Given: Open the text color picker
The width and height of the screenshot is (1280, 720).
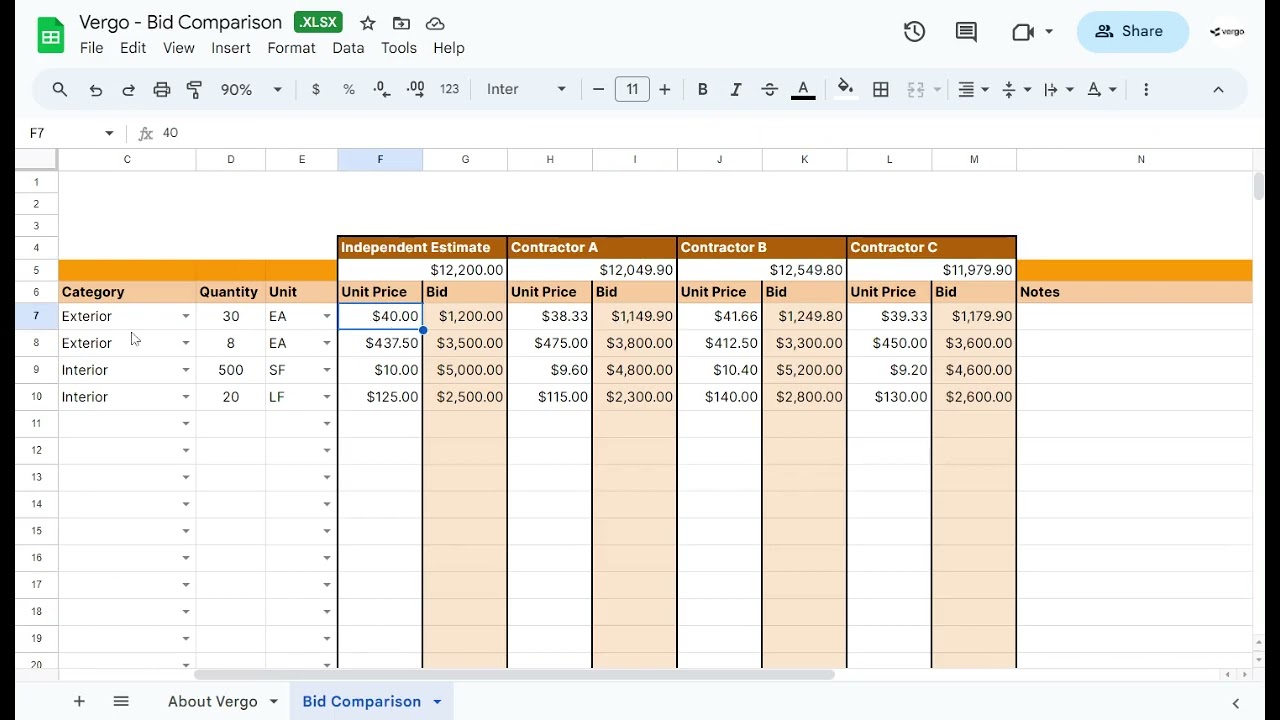Looking at the screenshot, I should click(802, 90).
